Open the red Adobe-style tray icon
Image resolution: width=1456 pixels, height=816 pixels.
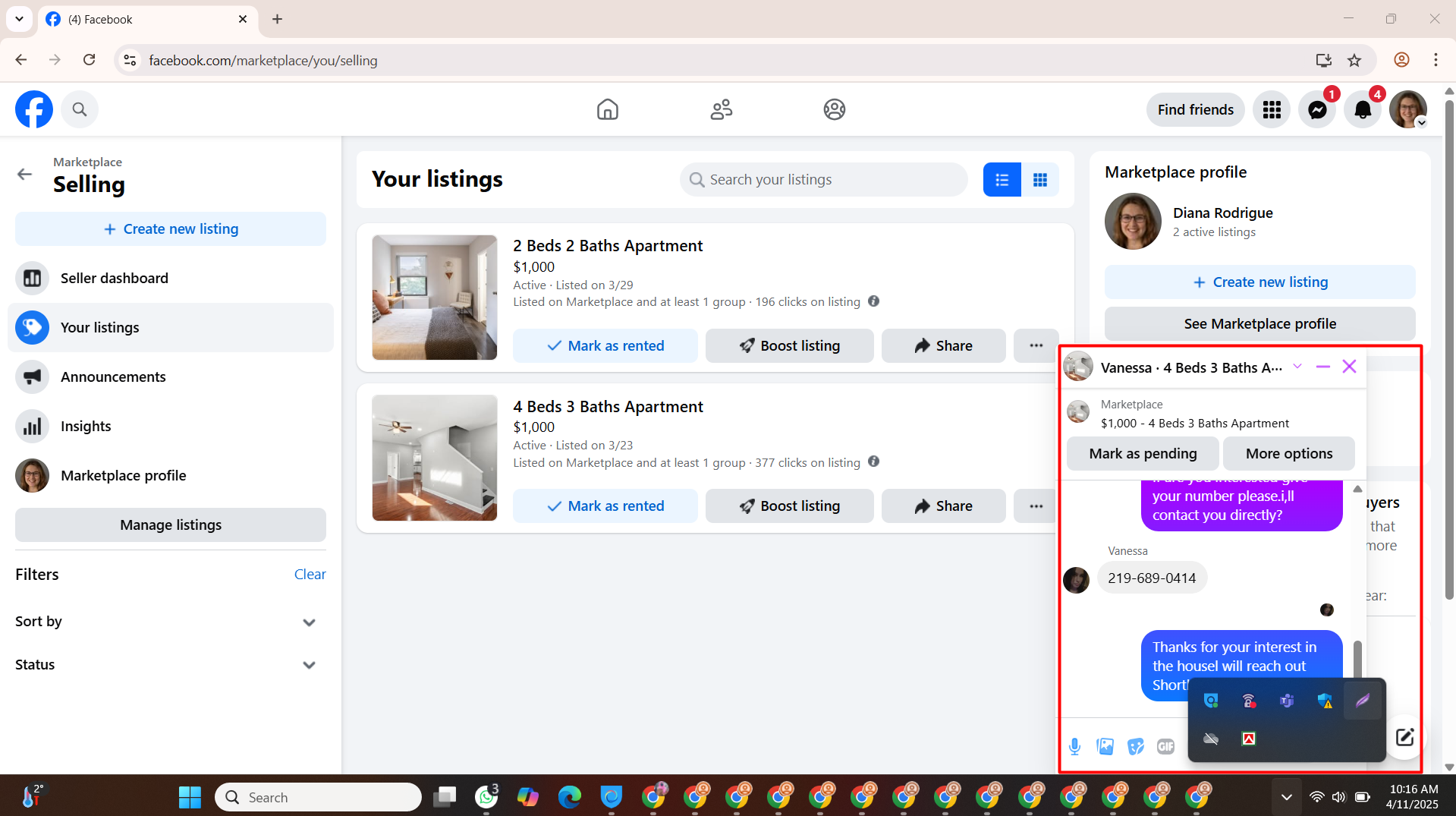pyautogui.click(x=1249, y=739)
